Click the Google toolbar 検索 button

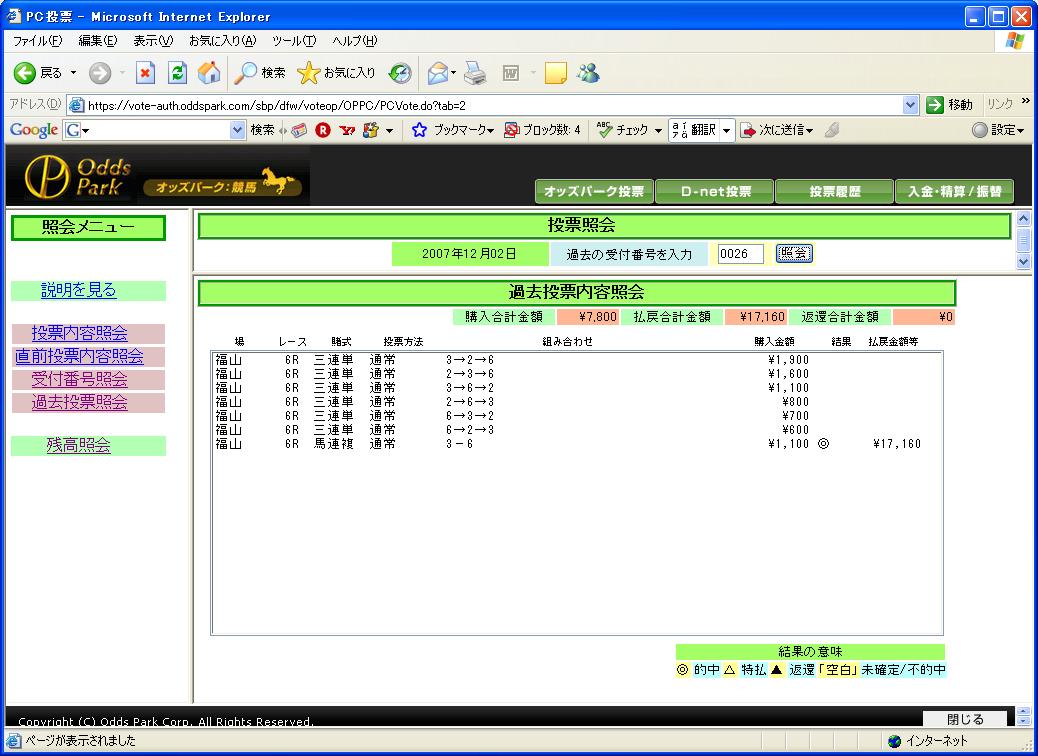point(262,130)
